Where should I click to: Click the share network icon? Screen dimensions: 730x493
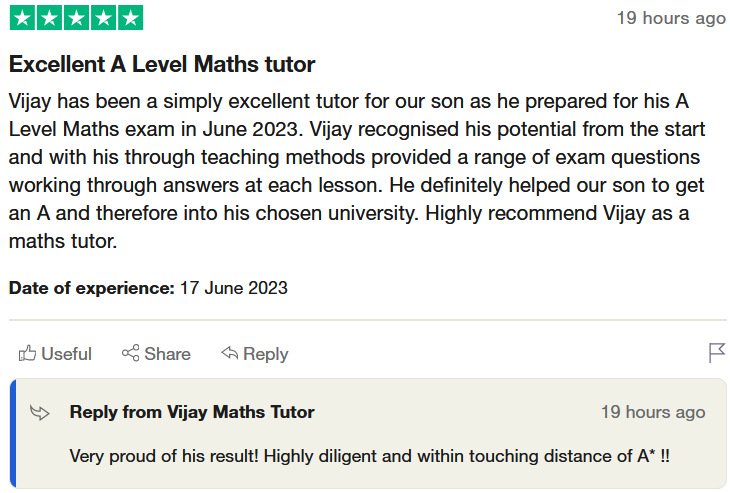(x=130, y=353)
